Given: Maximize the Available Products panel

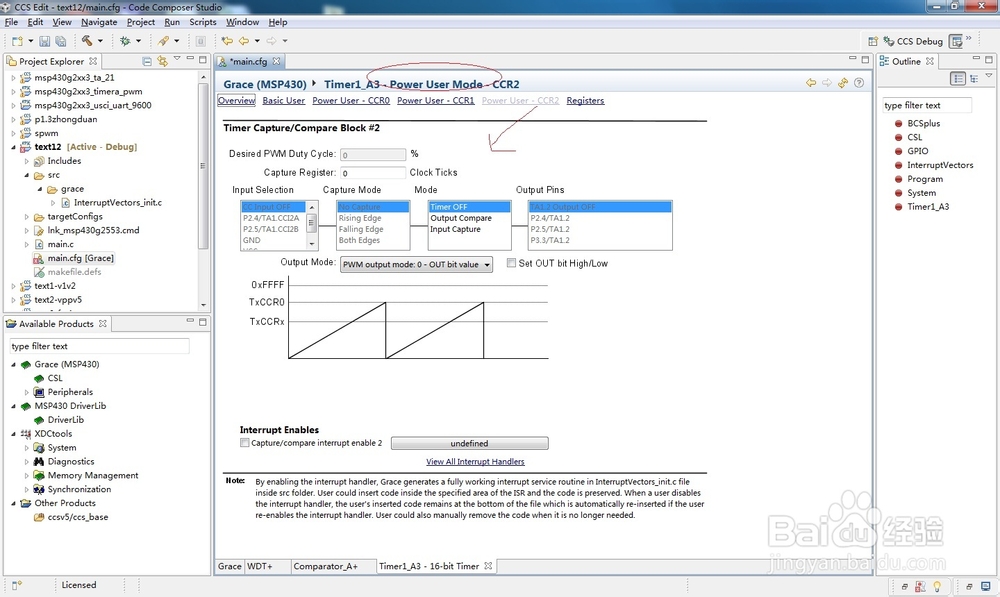Looking at the screenshot, I should tap(203, 322).
